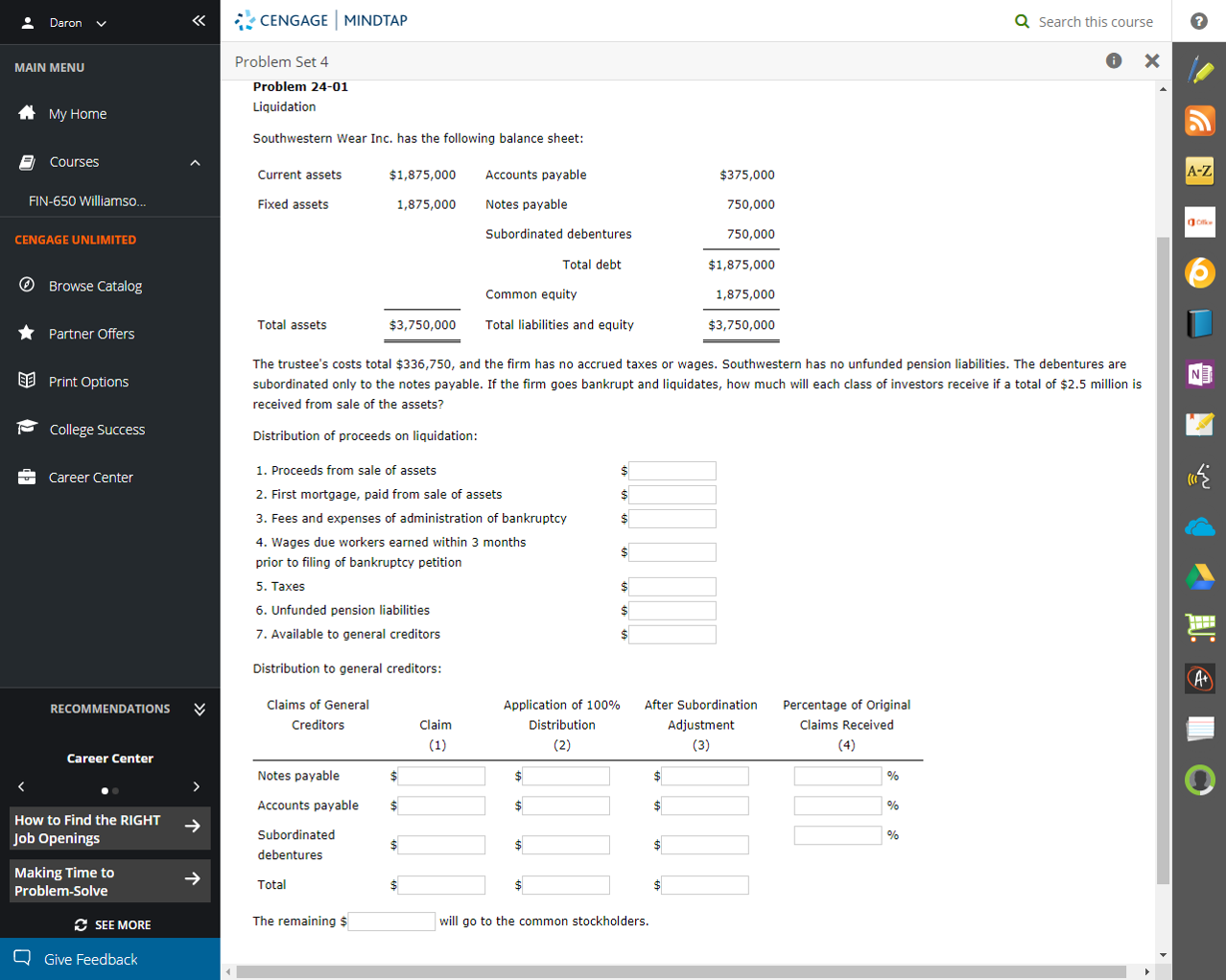1226x980 pixels.
Task: Open the OneDrive cloud app
Action: [1199, 525]
